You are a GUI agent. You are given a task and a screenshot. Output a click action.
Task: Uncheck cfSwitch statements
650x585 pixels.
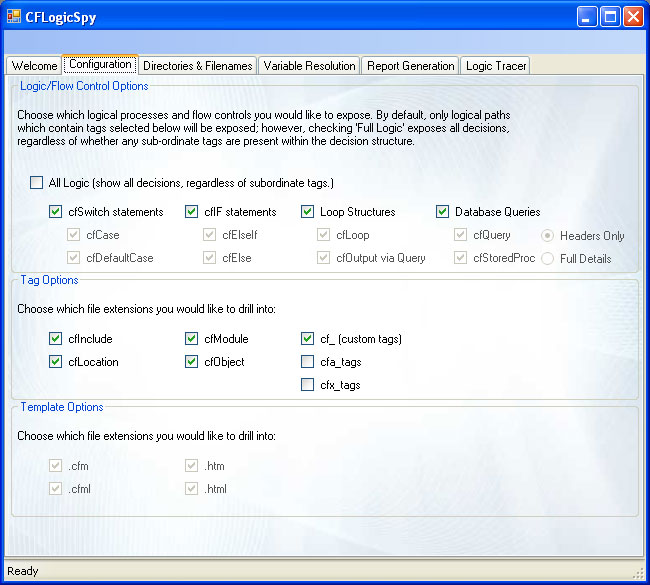56,211
